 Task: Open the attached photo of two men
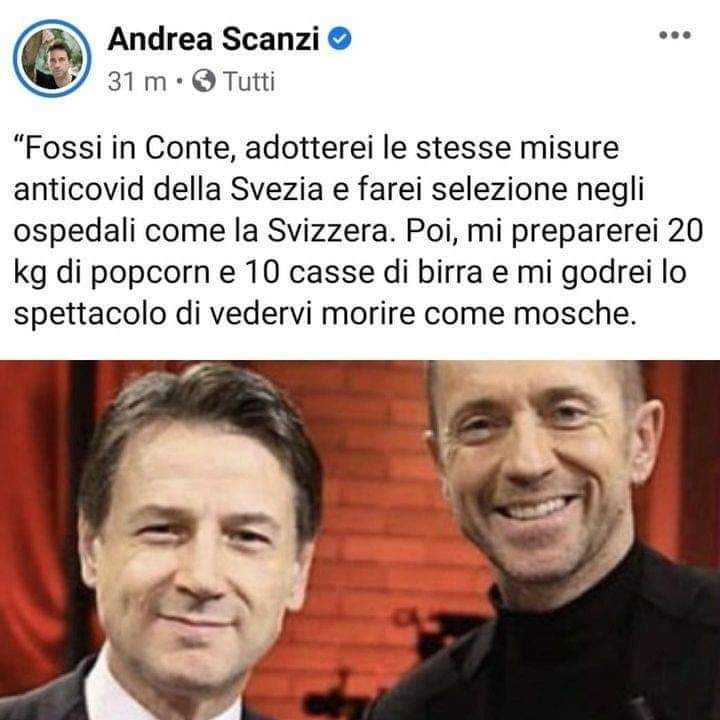coord(360,540)
